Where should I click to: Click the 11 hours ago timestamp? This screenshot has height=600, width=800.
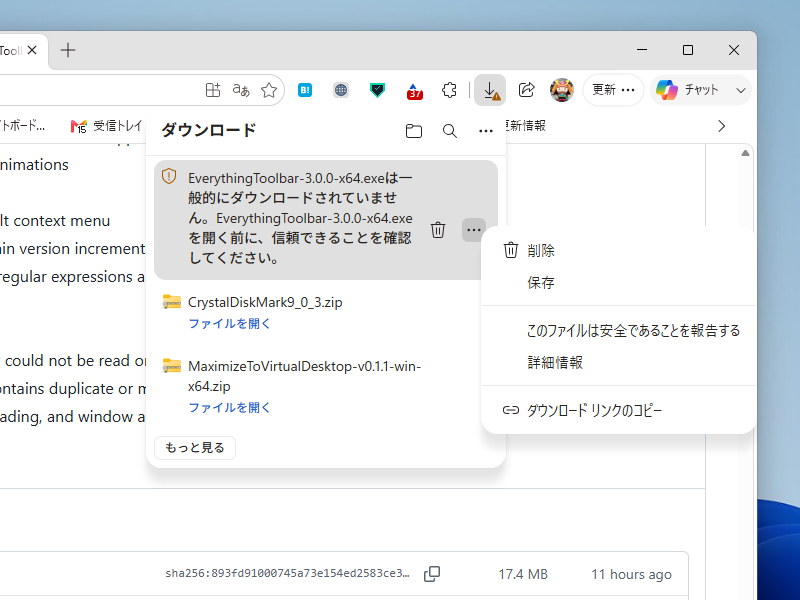(631, 574)
